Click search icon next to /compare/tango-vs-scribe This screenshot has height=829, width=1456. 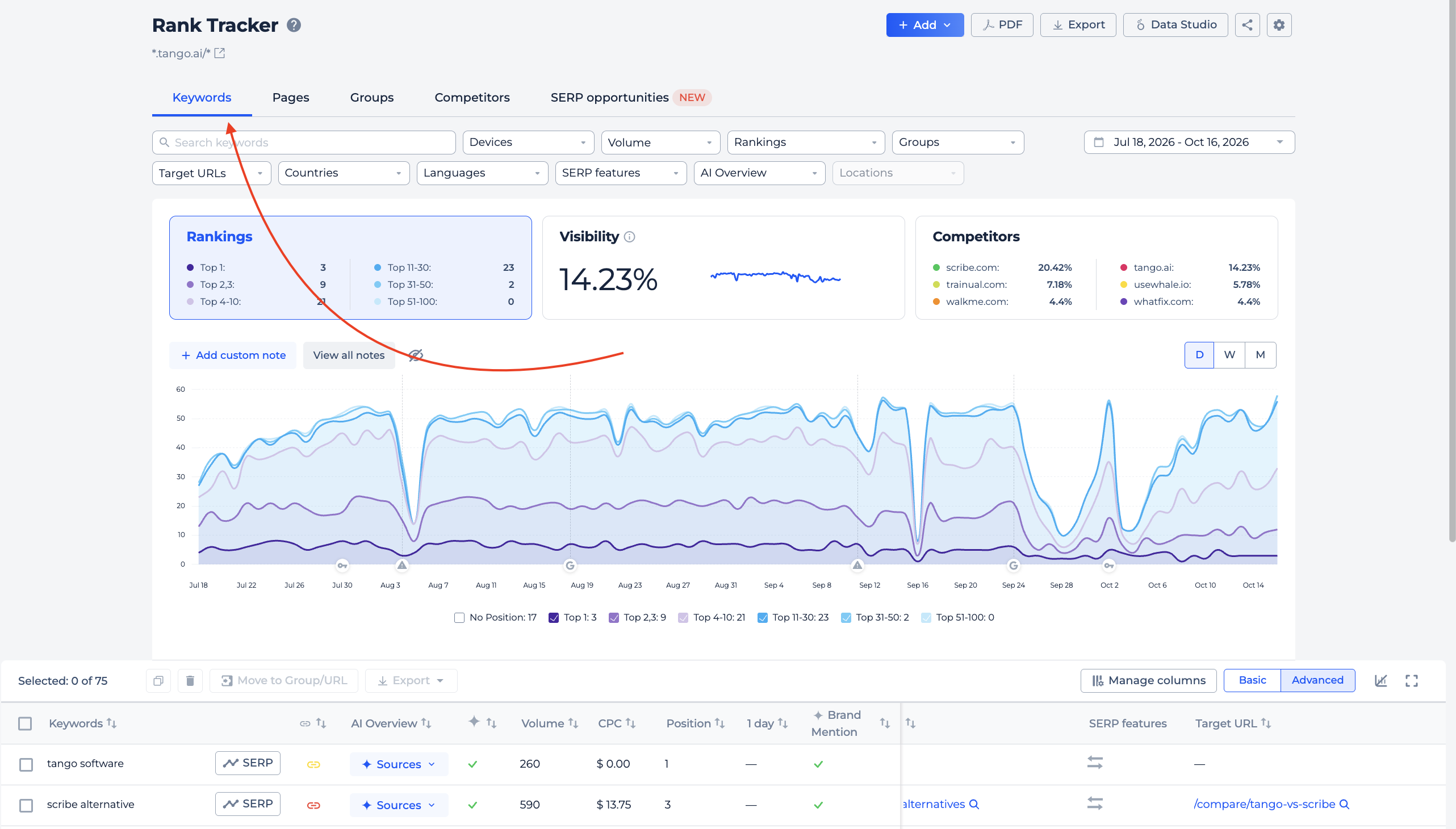pyautogui.click(x=1344, y=804)
